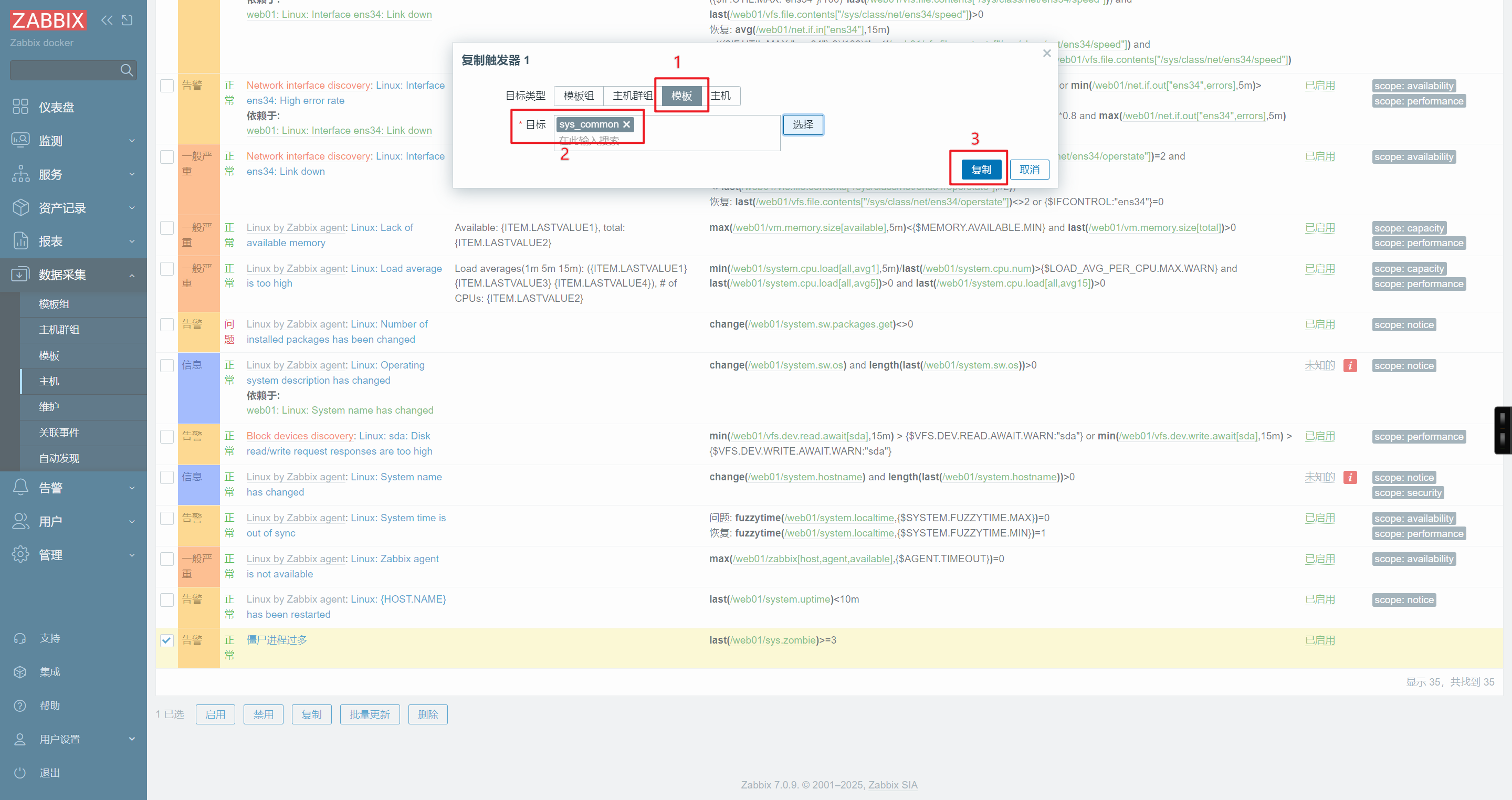The height and width of the screenshot is (800, 1512).
Task: Click 退出 sign out
Action: coord(49,772)
